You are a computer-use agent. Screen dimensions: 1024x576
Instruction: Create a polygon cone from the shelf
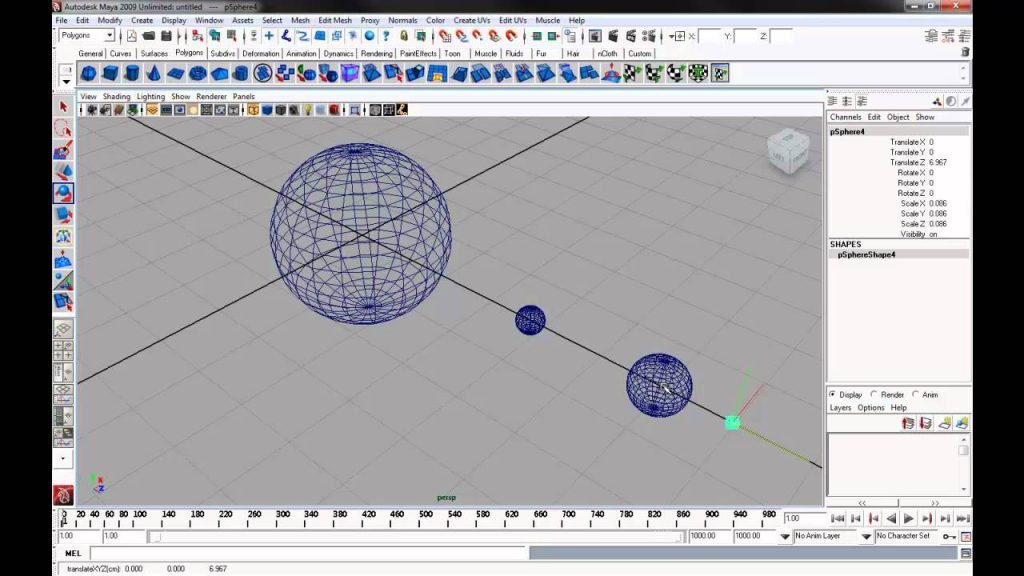(153, 73)
